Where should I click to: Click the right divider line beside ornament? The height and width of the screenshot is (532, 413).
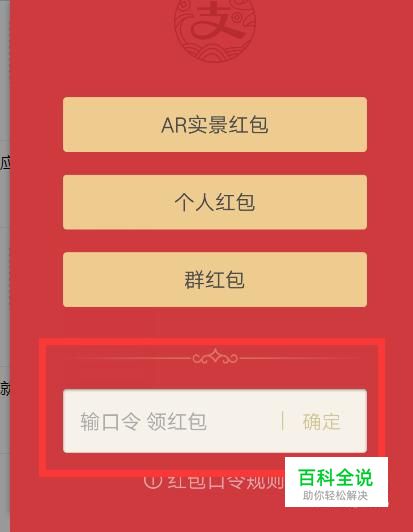point(299,358)
